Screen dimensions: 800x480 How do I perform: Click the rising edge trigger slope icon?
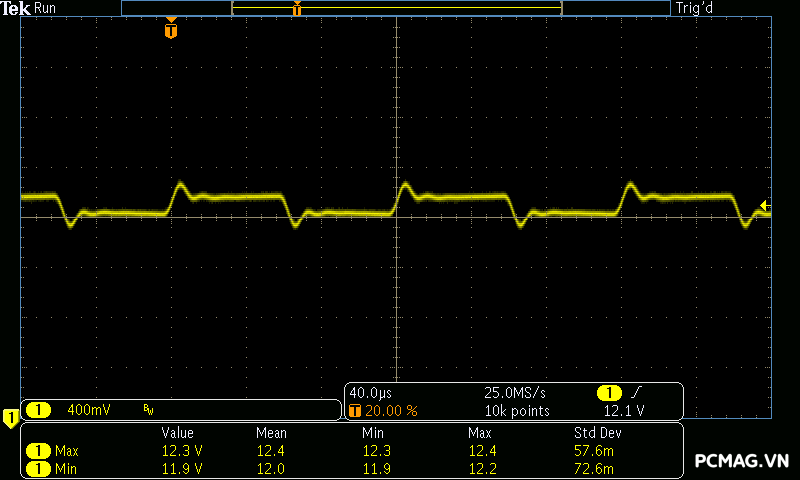[637, 393]
